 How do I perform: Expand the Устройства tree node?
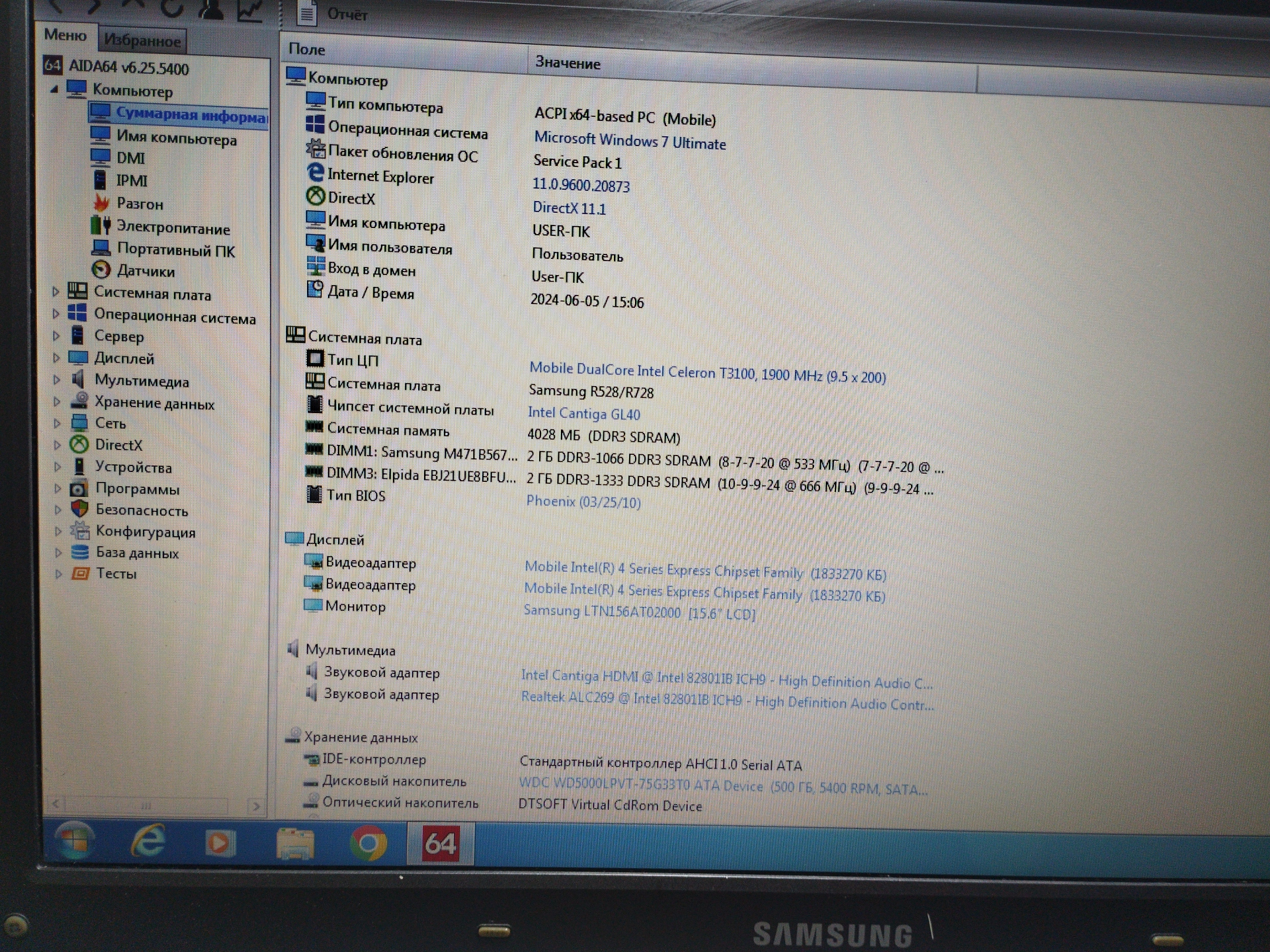coord(58,467)
